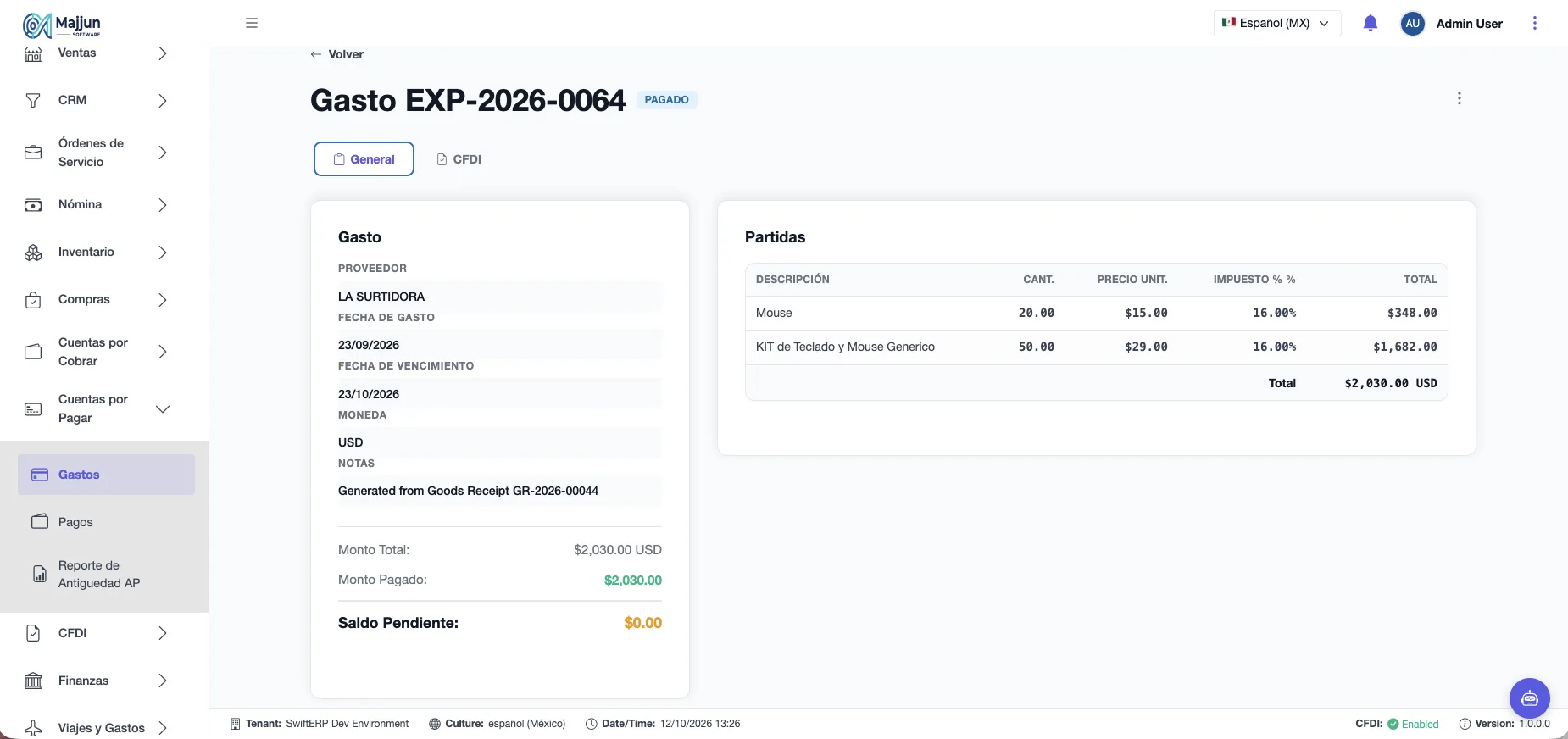Switch to the CFDI tab
This screenshot has height=739, width=1568.
pyautogui.click(x=459, y=159)
